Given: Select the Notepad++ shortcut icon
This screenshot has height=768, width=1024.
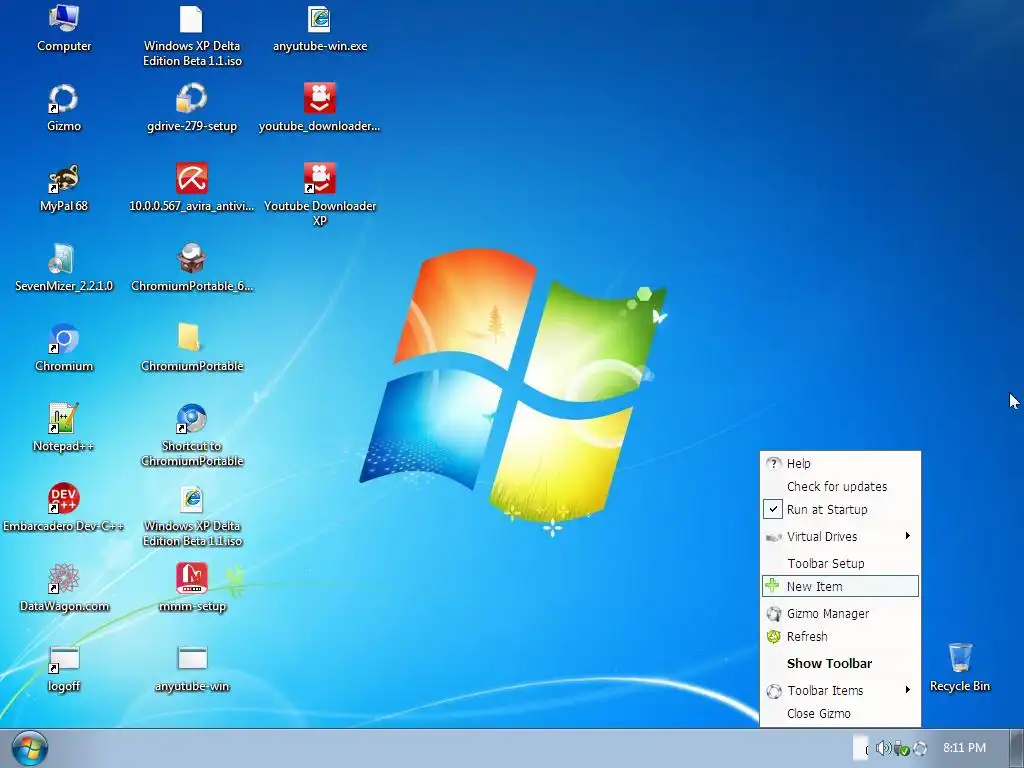Looking at the screenshot, I should pyautogui.click(x=63, y=419).
